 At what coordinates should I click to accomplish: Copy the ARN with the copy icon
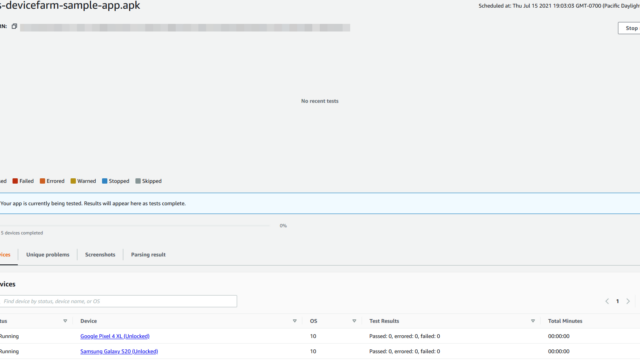[x=14, y=27]
